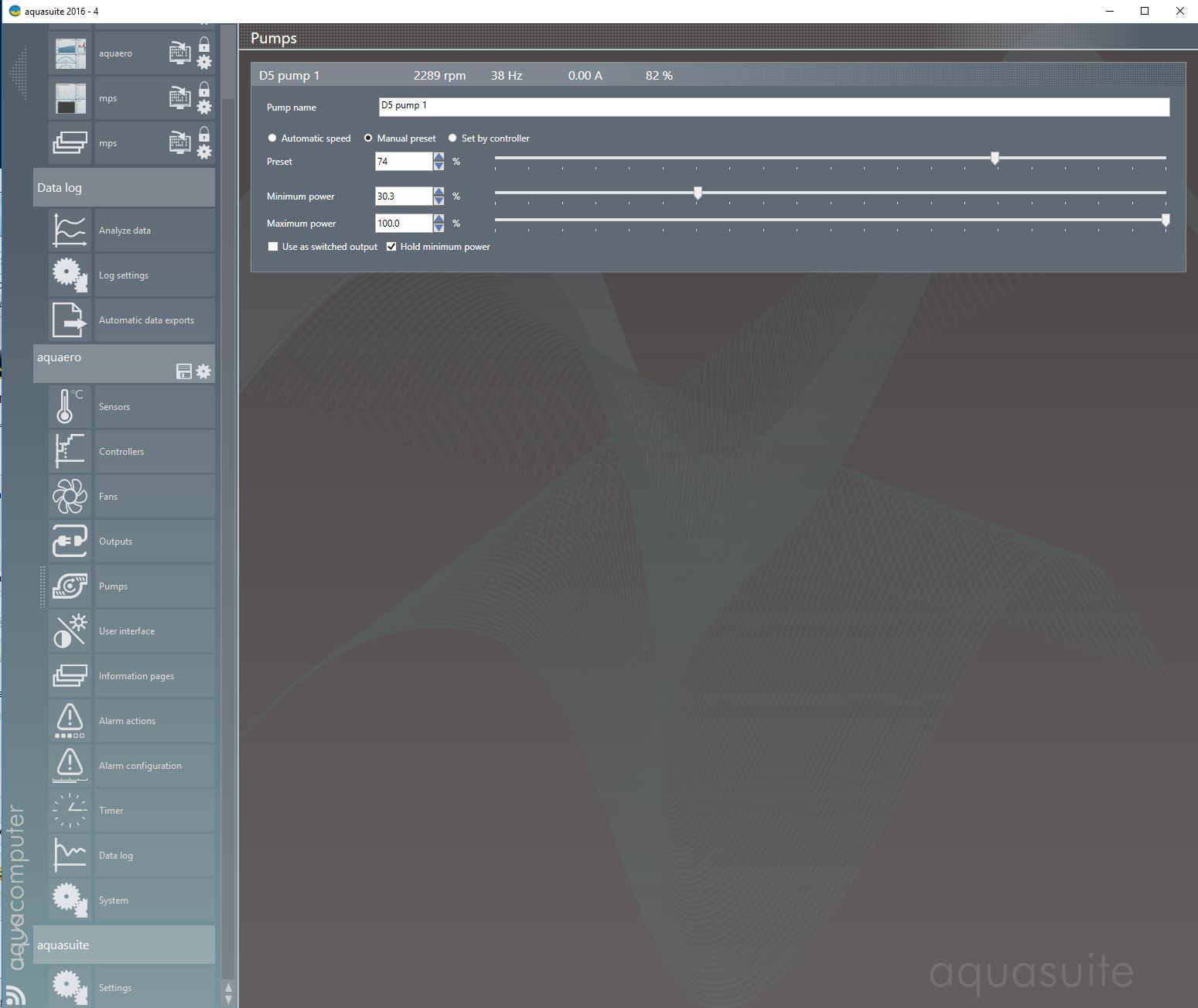1198x1008 pixels.
Task: Click the Pumps icon in the sidebar
Action: (70, 586)
